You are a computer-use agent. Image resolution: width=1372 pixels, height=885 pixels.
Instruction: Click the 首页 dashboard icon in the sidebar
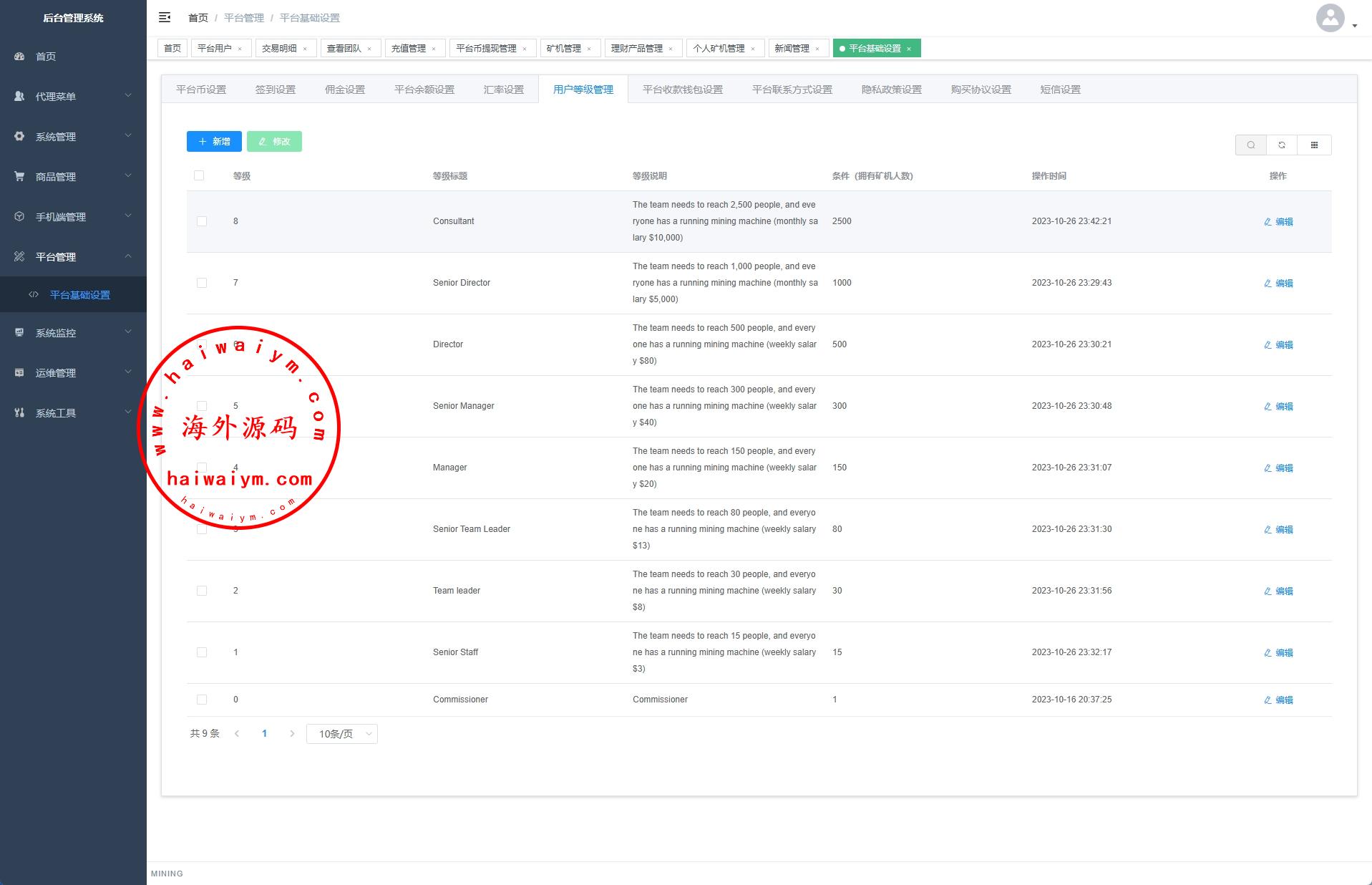point(19,57)
